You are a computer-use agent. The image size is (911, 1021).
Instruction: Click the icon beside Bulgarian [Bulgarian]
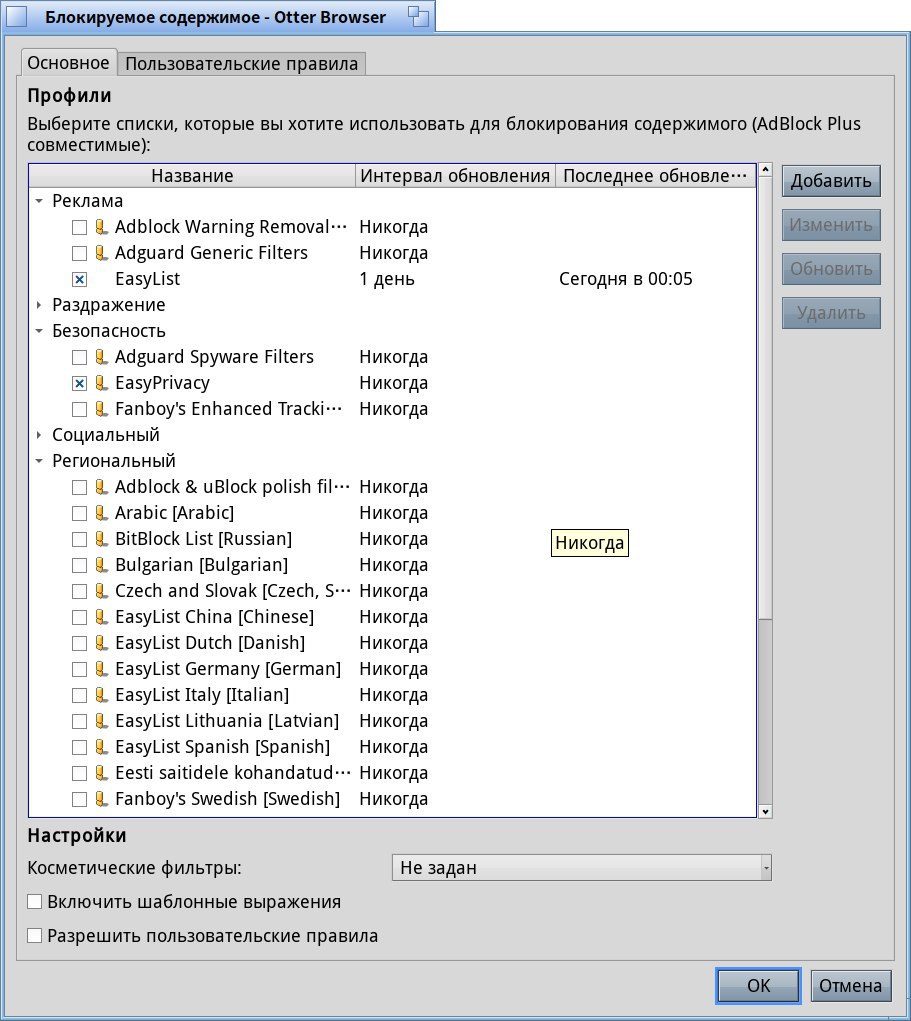pos(101,565)
